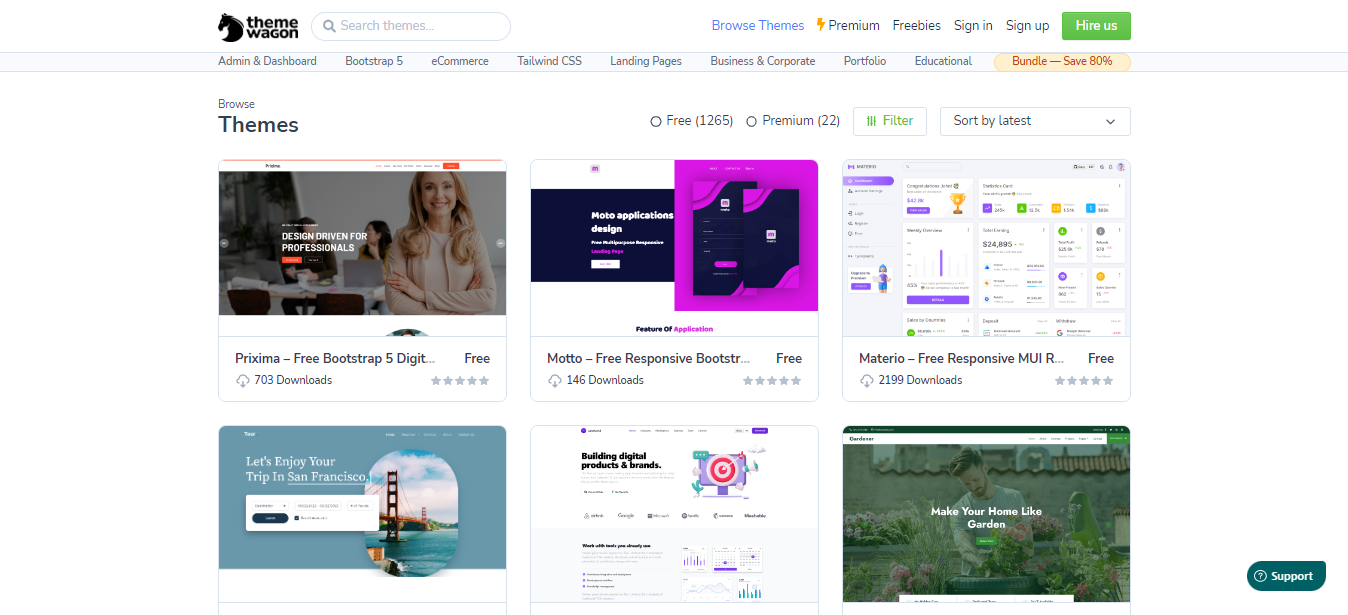The height and width of the screenshot is (615, 1348).
Task: Click download icon beside 703 Downloads
Action: pos(243,381)
